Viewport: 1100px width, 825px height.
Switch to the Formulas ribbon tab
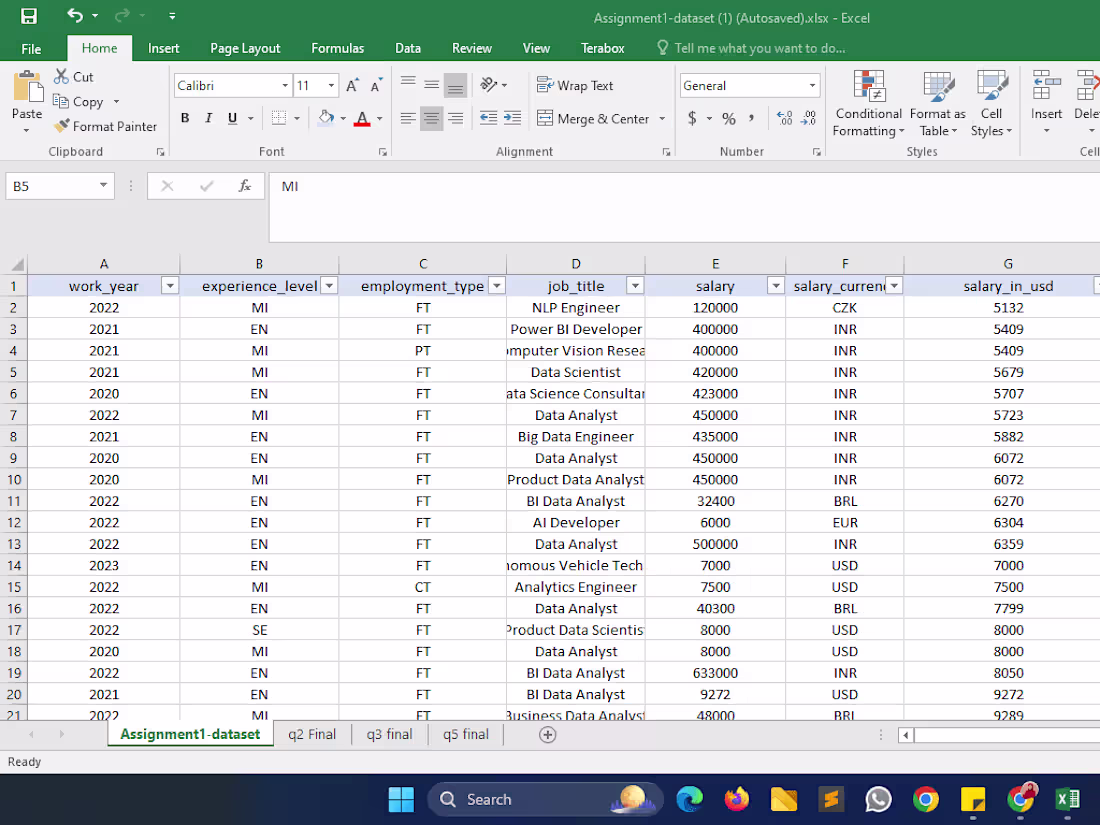click(x=337, y=47)
